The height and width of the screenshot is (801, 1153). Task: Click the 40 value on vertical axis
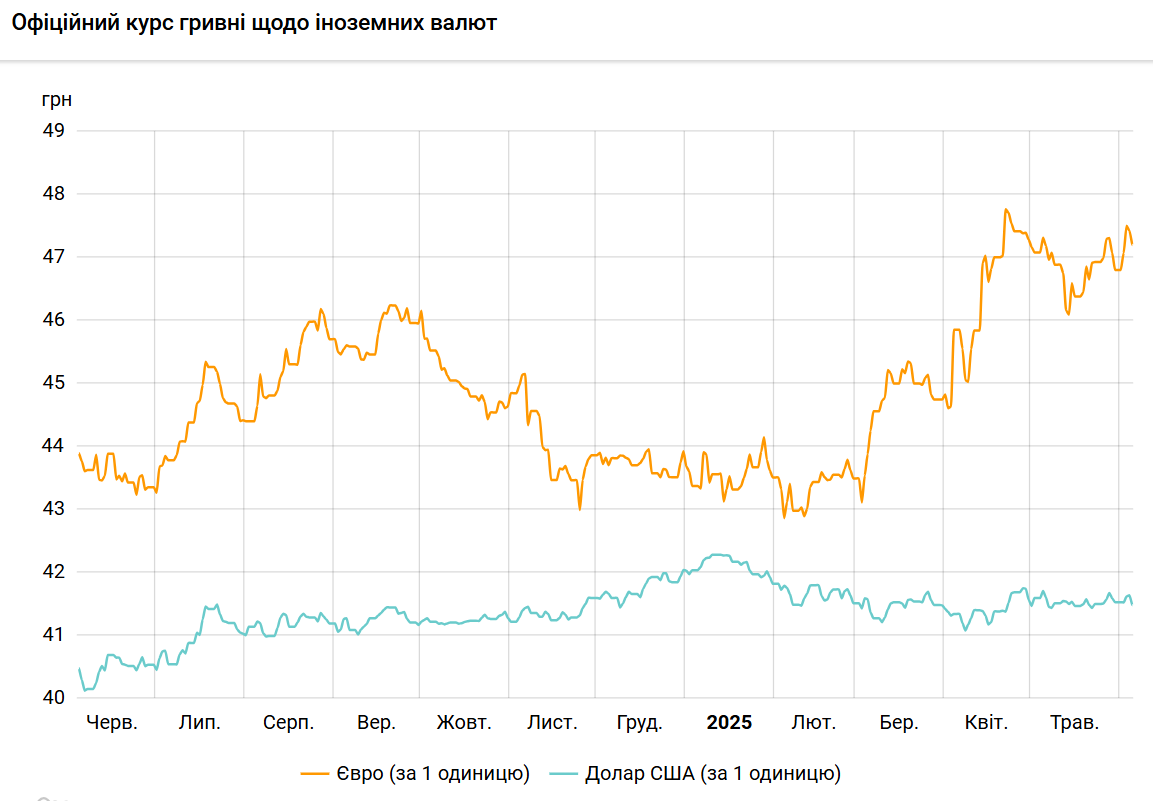(x=54, y=698)
